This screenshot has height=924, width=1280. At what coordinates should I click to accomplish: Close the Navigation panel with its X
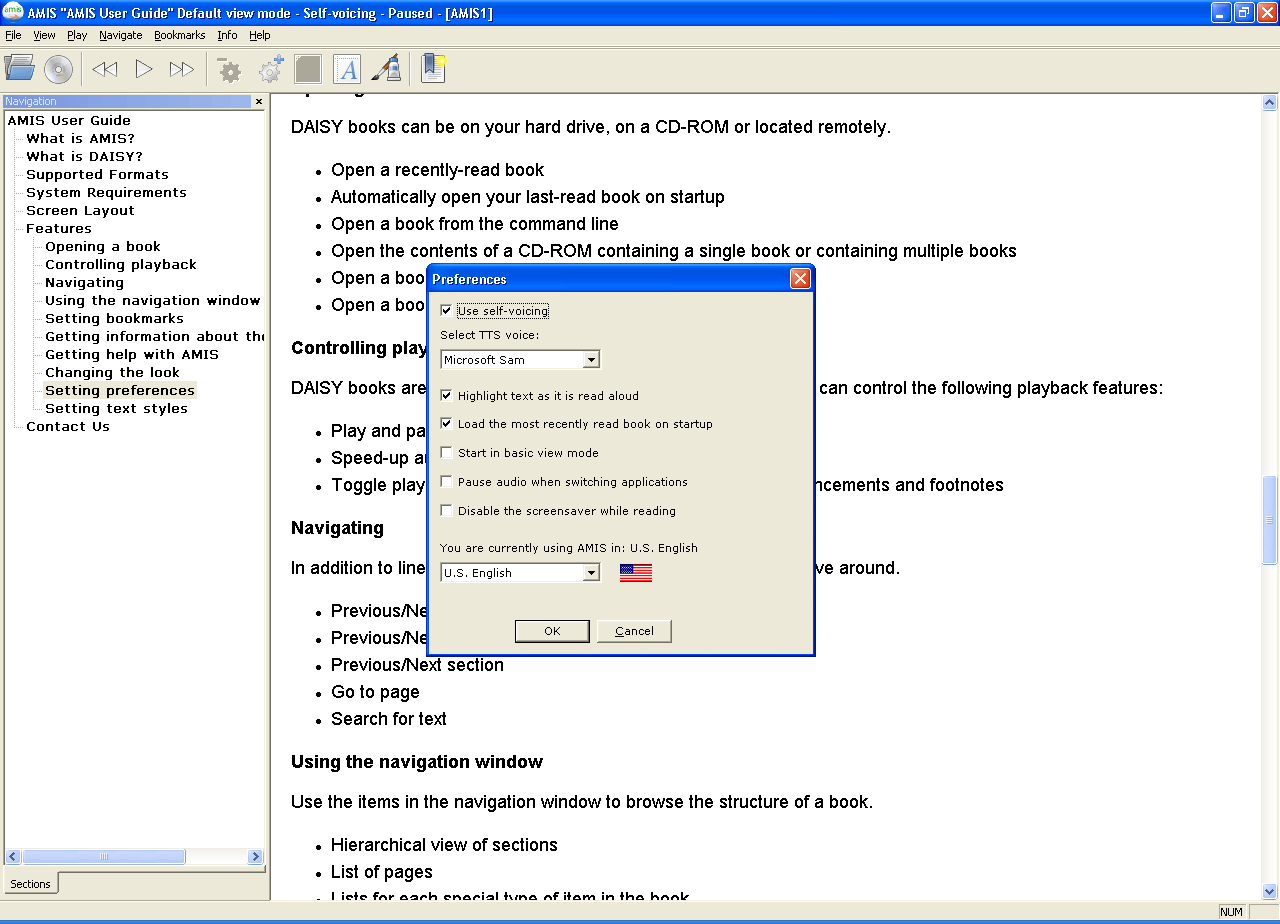[x=259, y=101]
